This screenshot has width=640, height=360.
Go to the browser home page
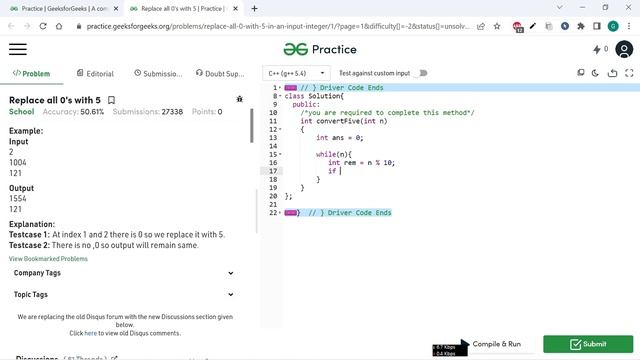[x=59, y=26]
